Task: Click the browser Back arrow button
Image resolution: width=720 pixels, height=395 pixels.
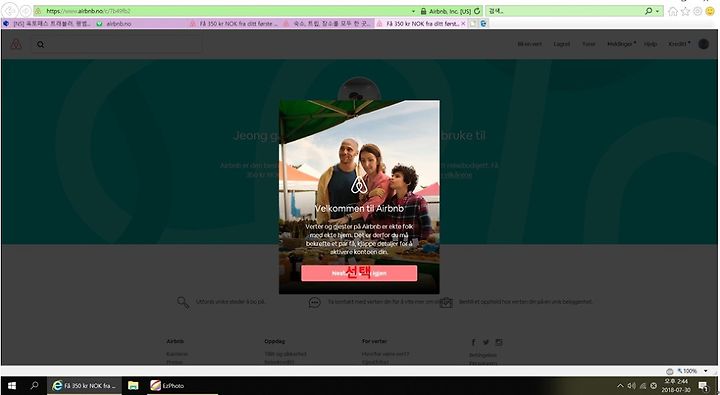Action: pos(10,11)
